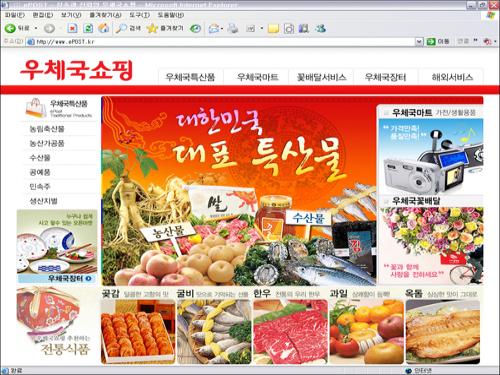Open the 옥돔 grilled fish thumbnail
500x375 pixels.
tap(443, 331)
